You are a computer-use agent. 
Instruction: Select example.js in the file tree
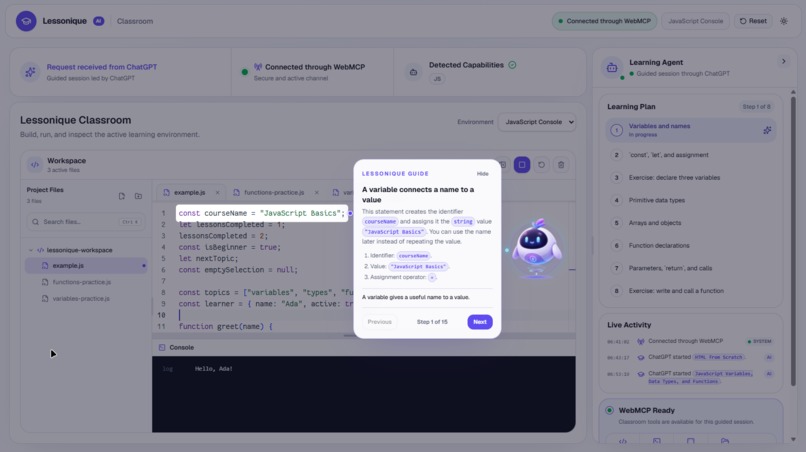[86, 265]
